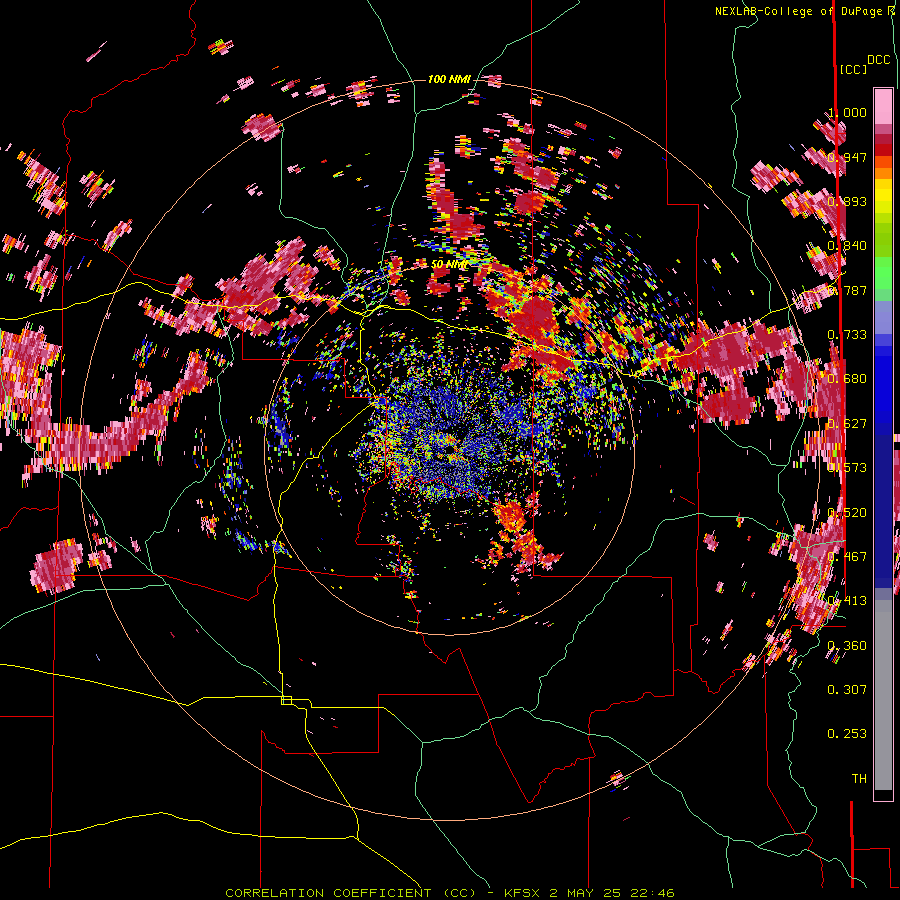Select the 0.947 legend value
The image size is (900, 900).
click(x=847, y=157)
